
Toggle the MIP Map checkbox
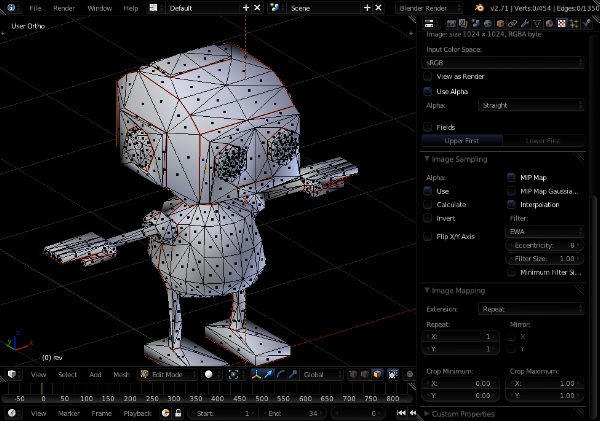(512, 177)
